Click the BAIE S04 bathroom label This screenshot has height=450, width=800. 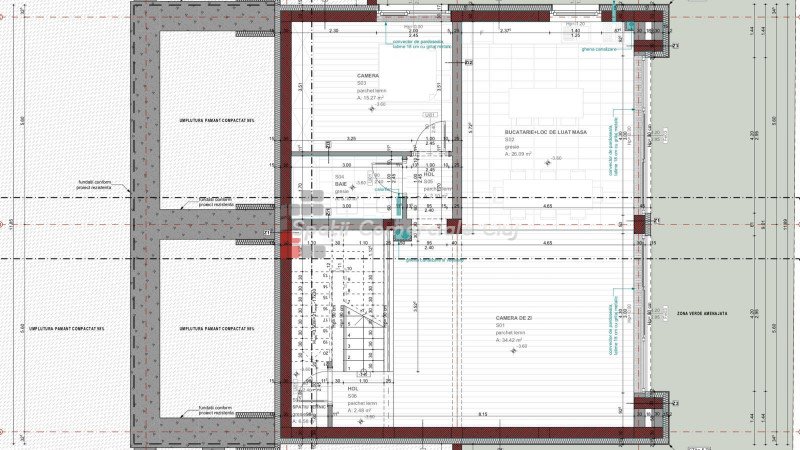click(x=341, y=184)
